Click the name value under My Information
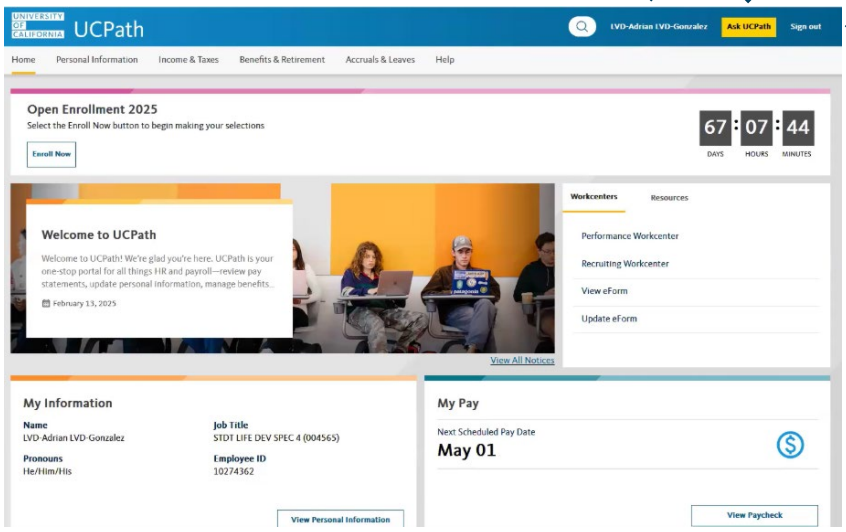 coord(74,438)
